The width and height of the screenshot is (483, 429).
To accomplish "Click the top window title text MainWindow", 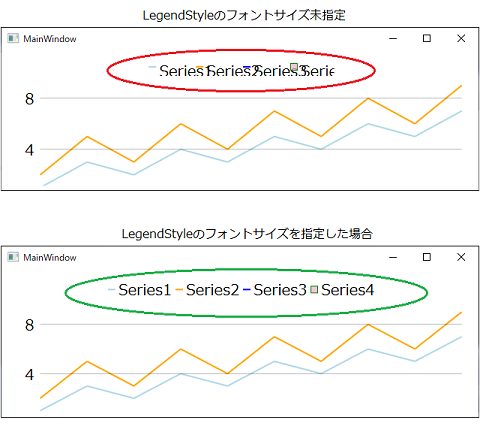I will click(50, 39).
